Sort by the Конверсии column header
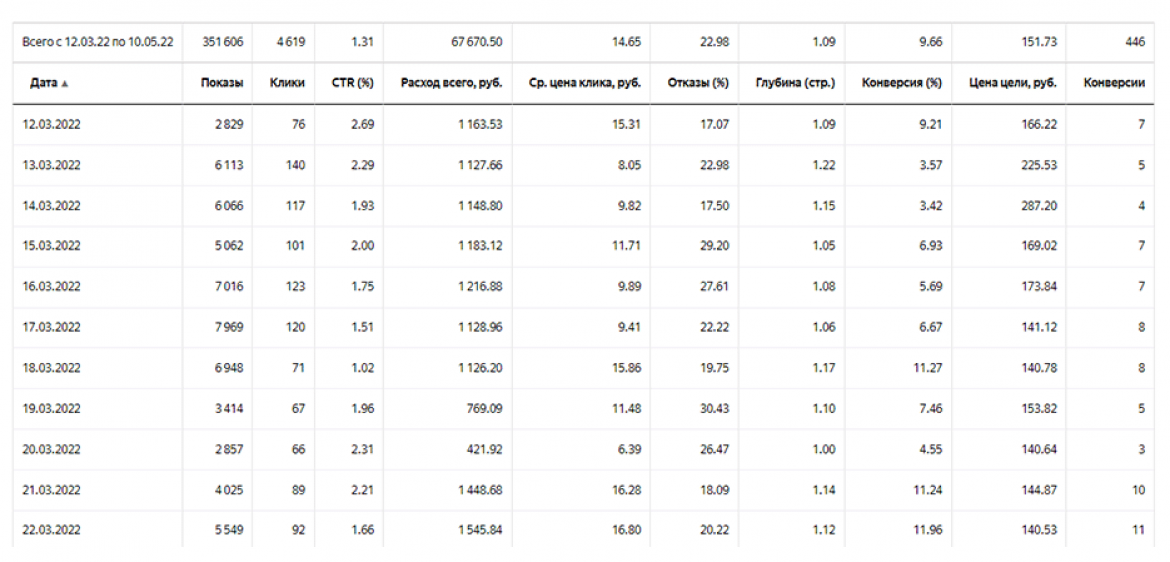1170x562 pixels. [1113, 83]
